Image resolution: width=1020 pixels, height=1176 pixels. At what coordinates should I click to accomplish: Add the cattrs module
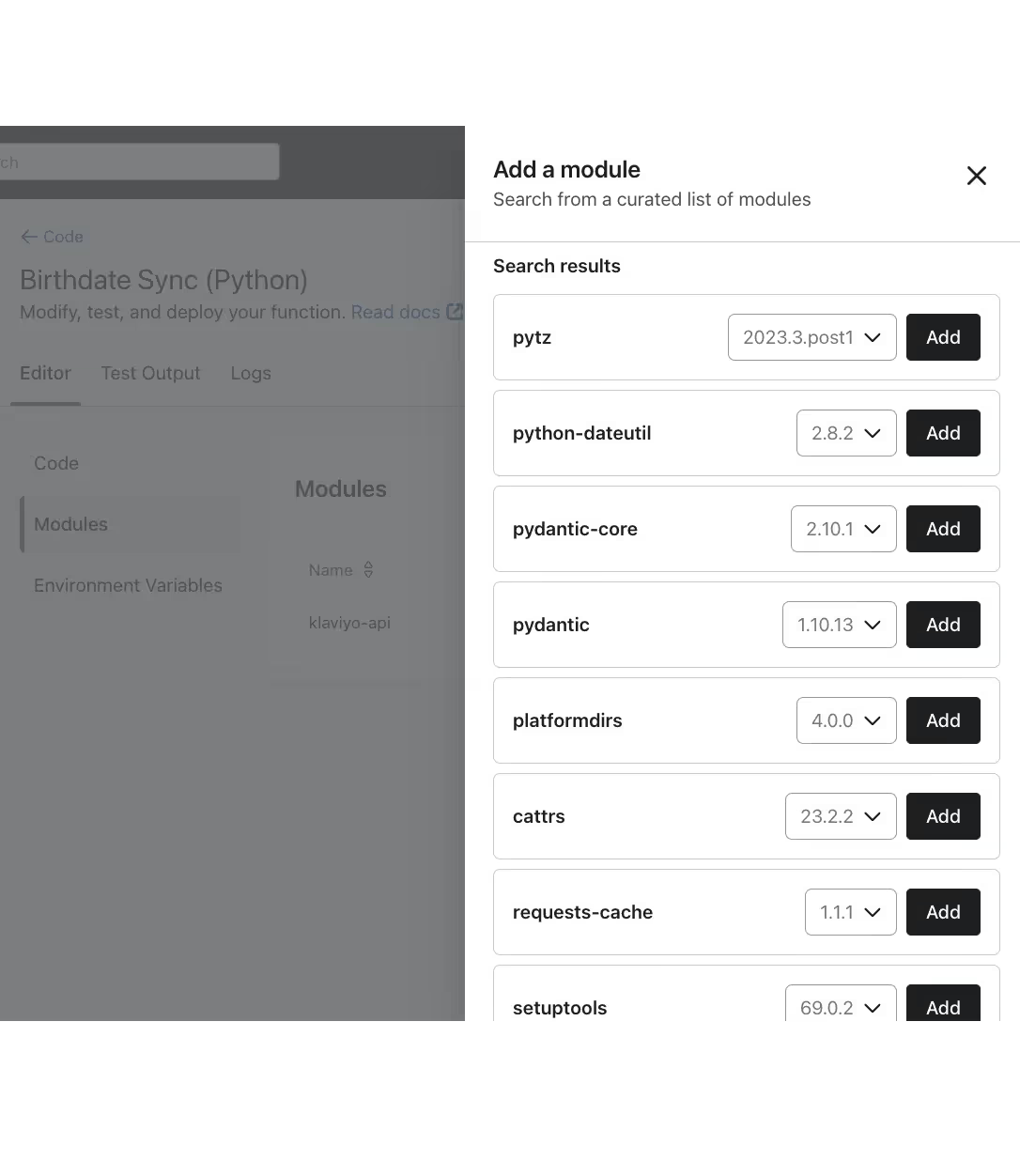click(943, 816)
